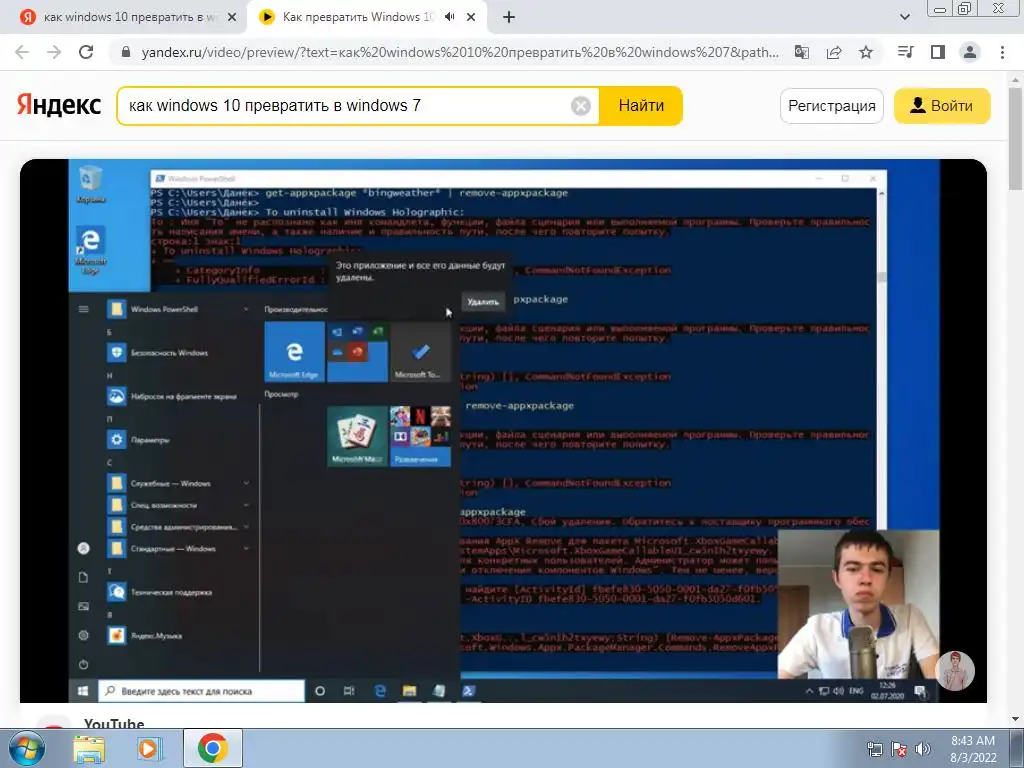This screenshot has width=1024, height=768.
Task: In the video, click the Windows 10 Start button
Action: [x=83, y=691]
